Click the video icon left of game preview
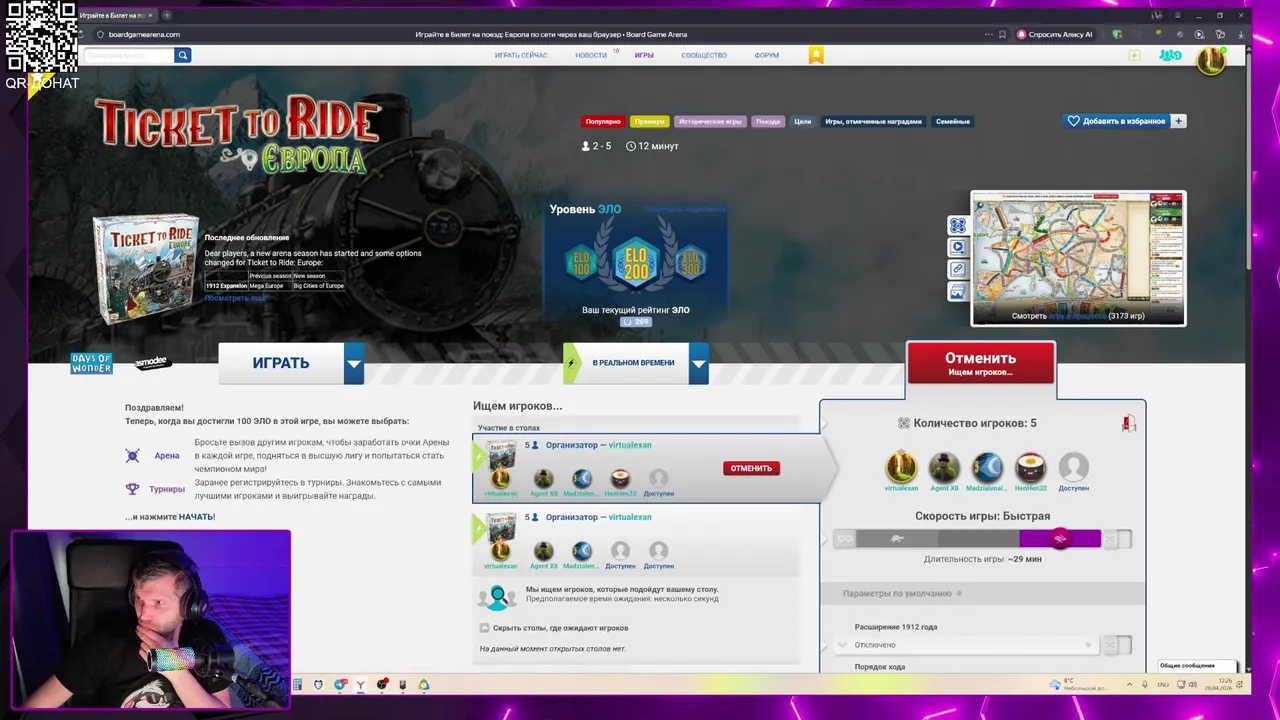Viewport: 1280px width, 720px height. (x=957, y=247)
